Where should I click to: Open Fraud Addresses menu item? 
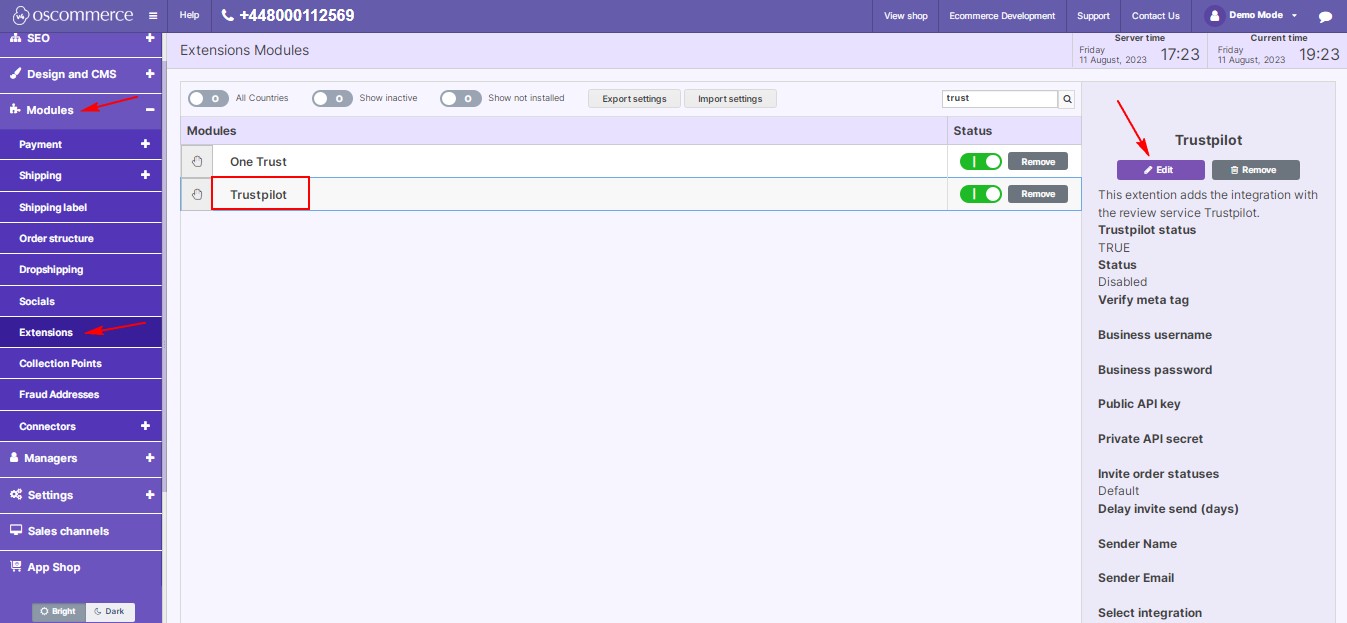pyautogui.click(x=80, y=394)
